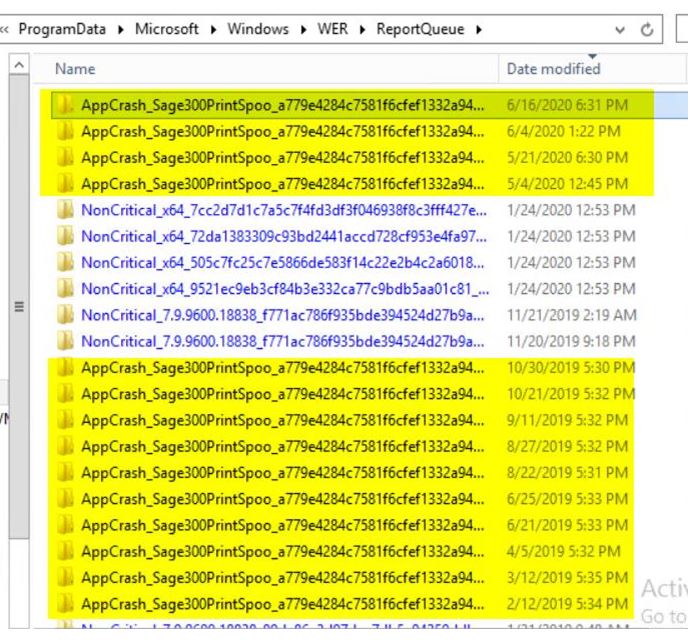The image size is (691, 642).
Task: Go to ProgramData in the address bar
Action: (x=62, y=29)
